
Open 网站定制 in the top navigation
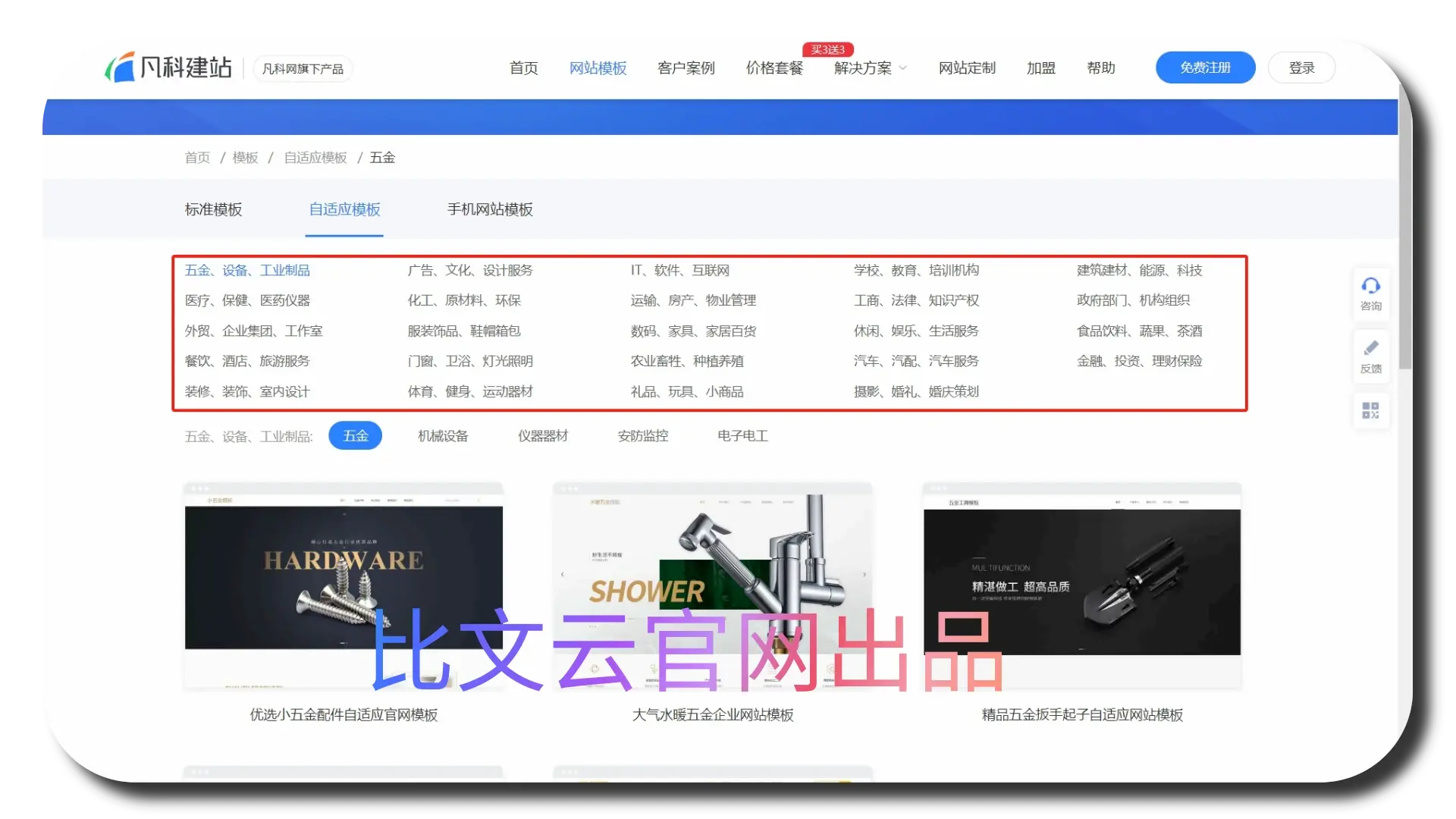click(x=967, y=68)
